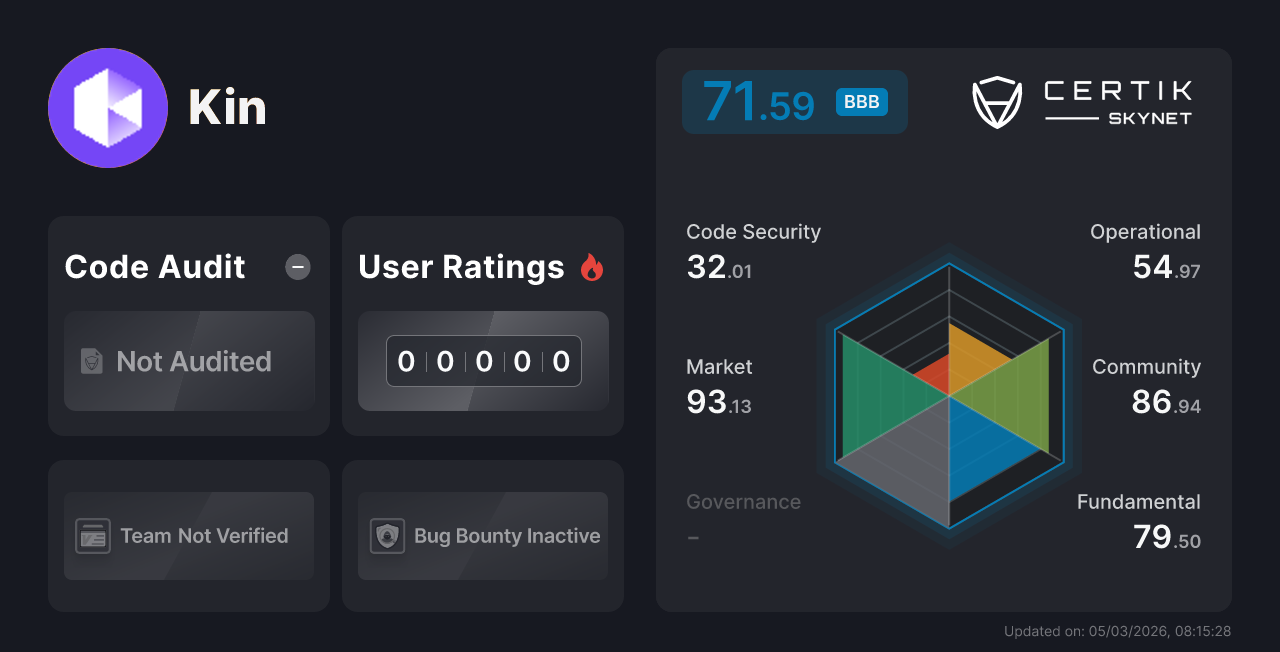Click the minus icon on the Code Audit card
The width and height of the screenshot is (1280, 652).
pyautogui.click(x=297, y=267)
